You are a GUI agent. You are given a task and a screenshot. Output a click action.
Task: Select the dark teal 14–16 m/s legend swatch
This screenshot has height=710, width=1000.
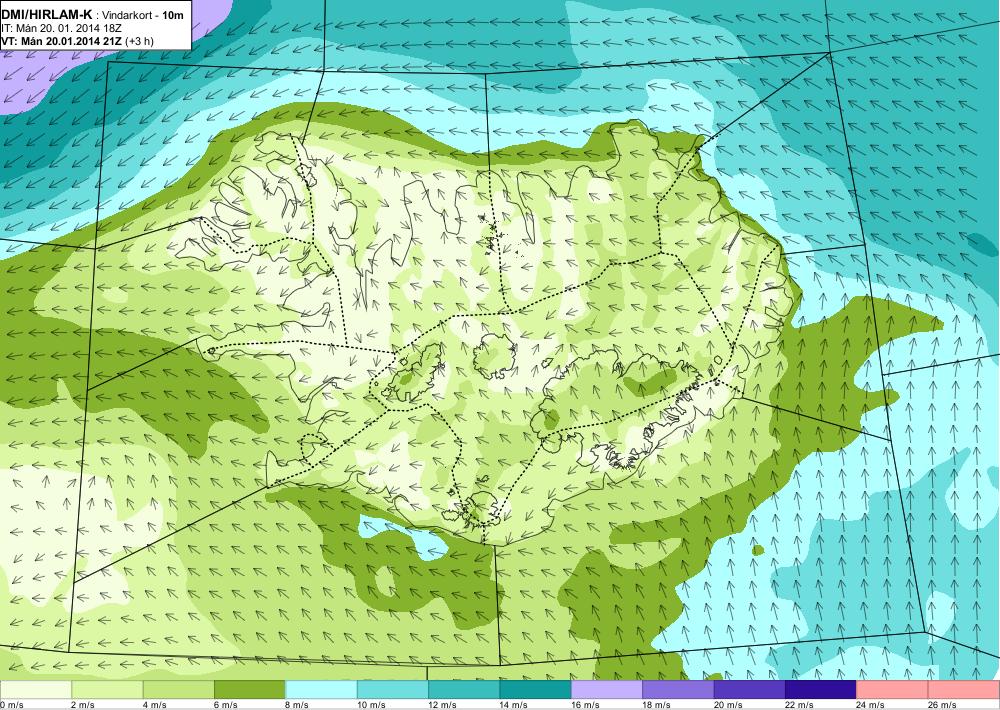click(x=536, y=690)
